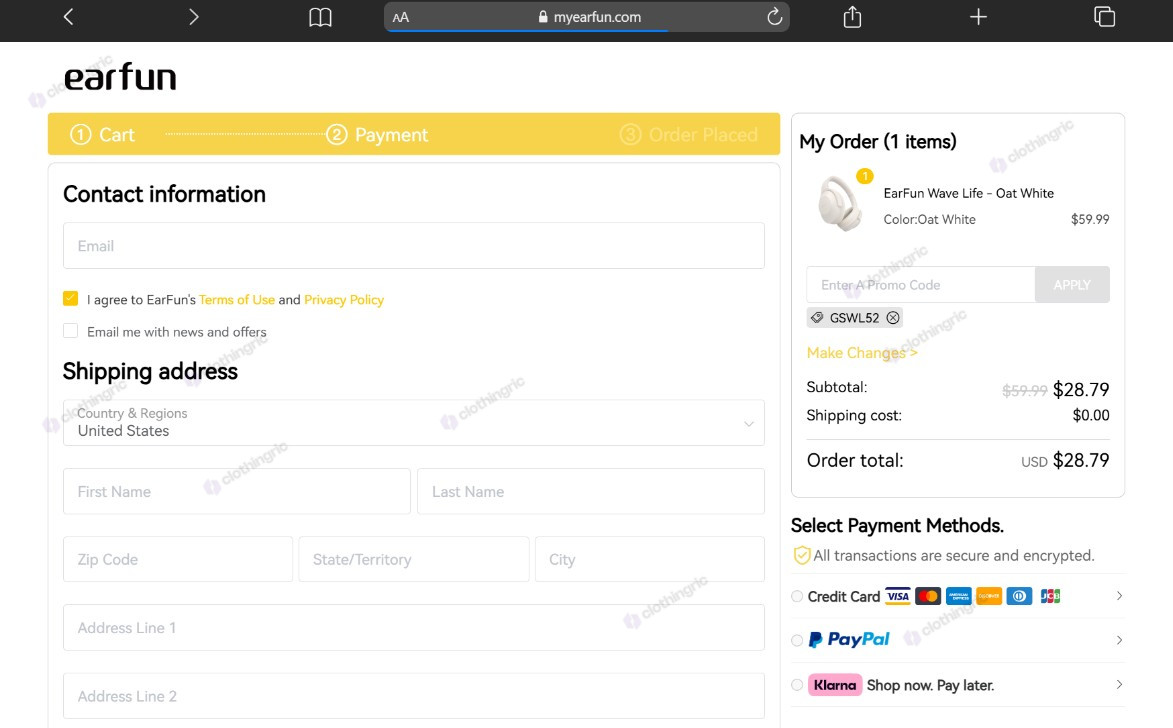
Task: Go back with the browser back arrow
Action: (x=68, y=16)
